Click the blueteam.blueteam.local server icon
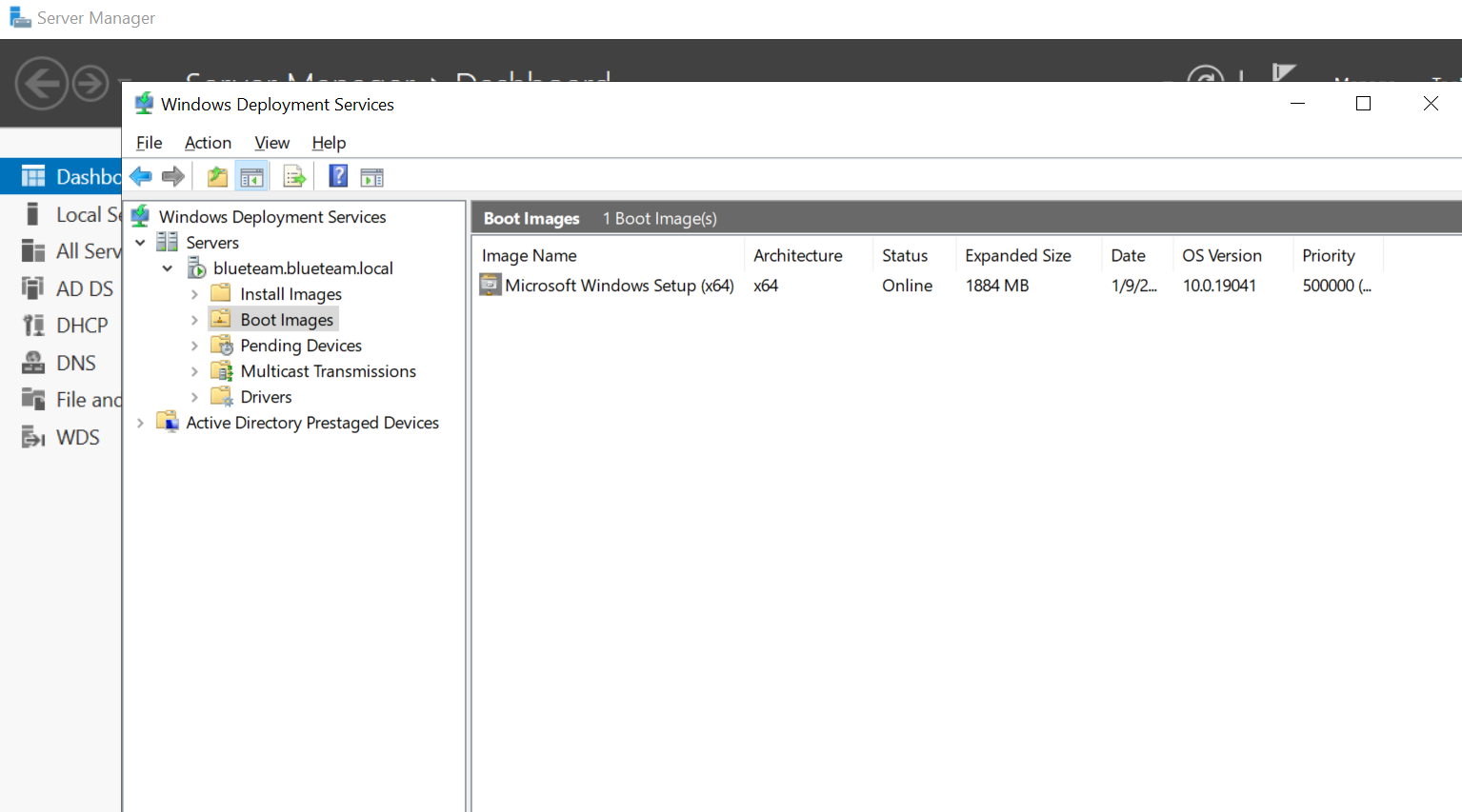 [x=196, y=267]
